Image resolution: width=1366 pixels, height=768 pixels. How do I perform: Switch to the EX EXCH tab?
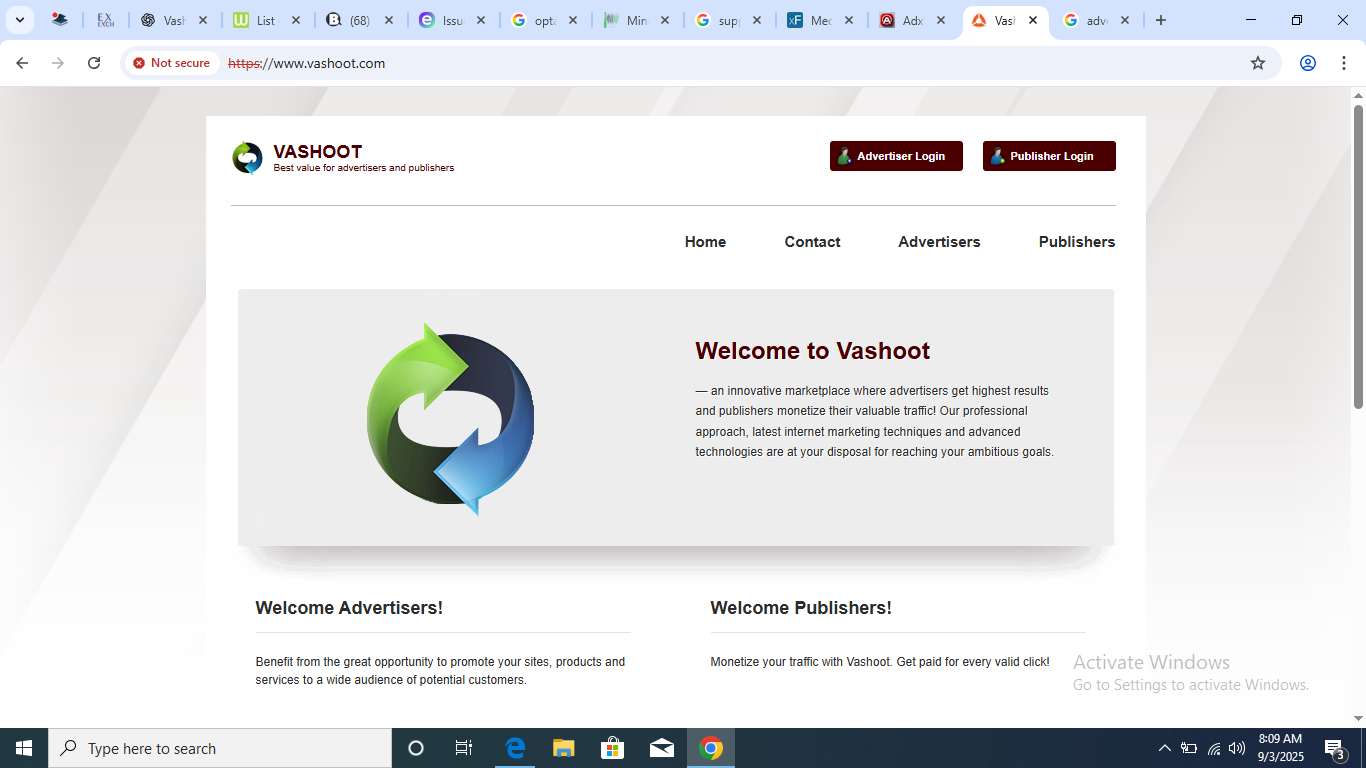coord(106,20)
